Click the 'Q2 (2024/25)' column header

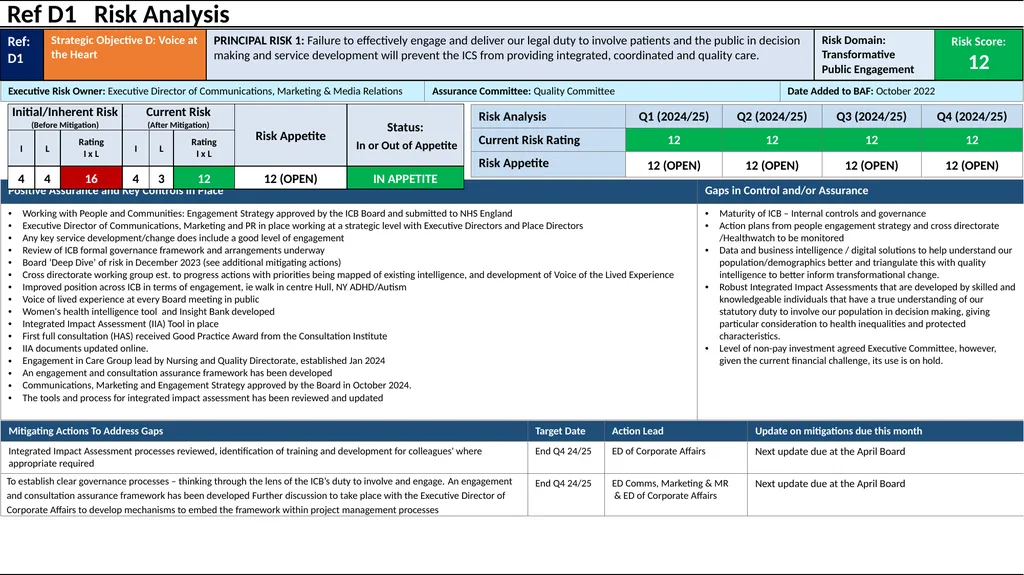771,116
